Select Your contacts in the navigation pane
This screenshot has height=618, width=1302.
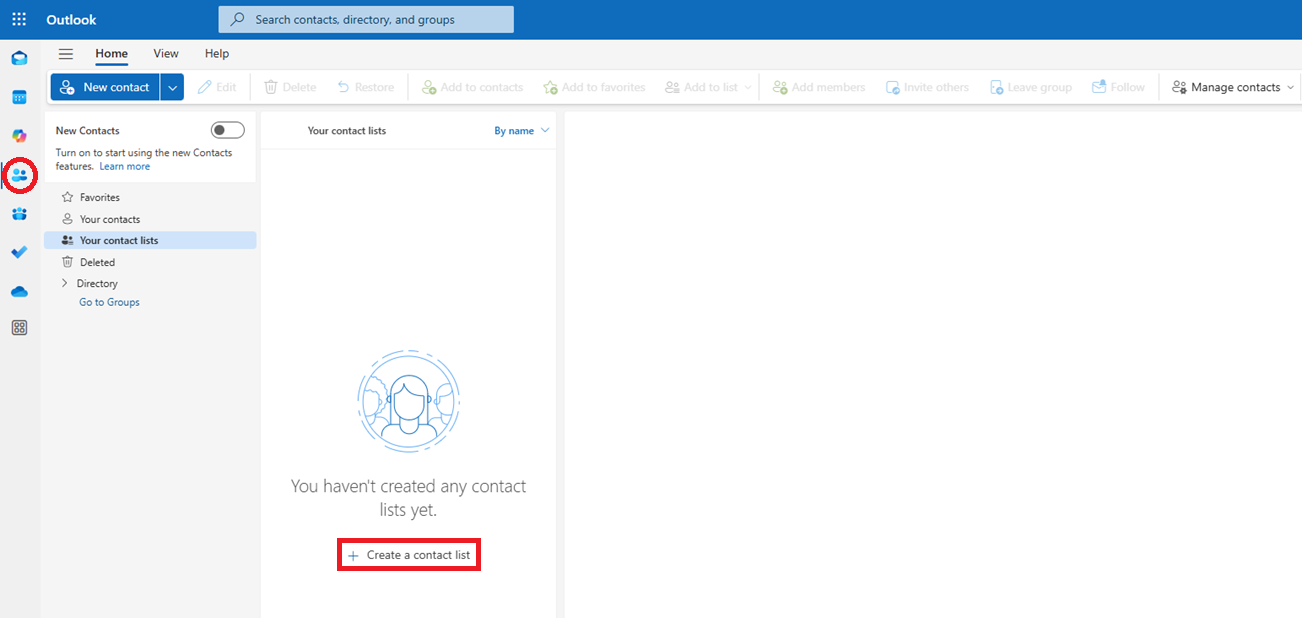click(110, 218)
